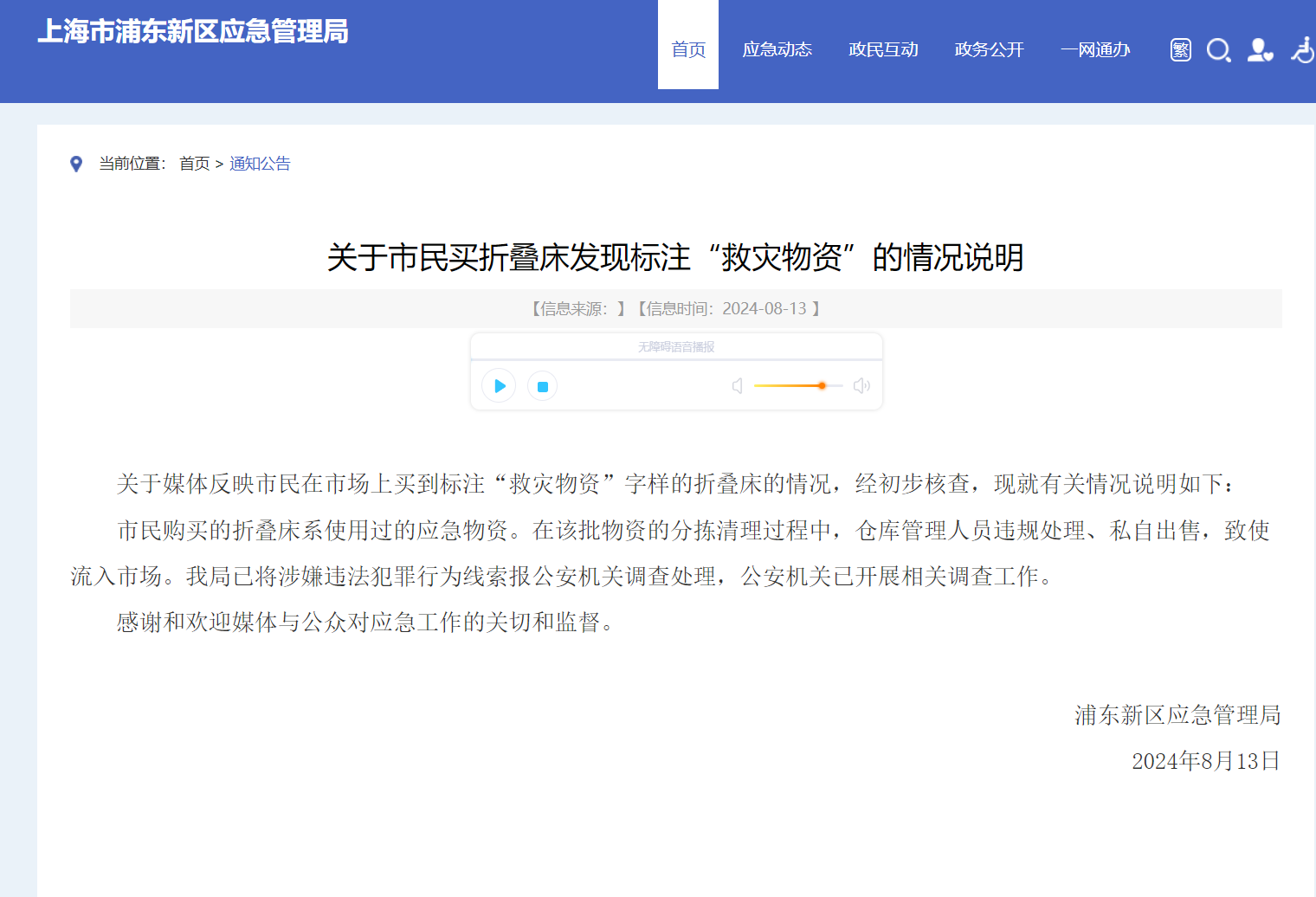Click the article title heading
The width and height of the screenshot is (1316, 897).
click(x=675, y=257)
